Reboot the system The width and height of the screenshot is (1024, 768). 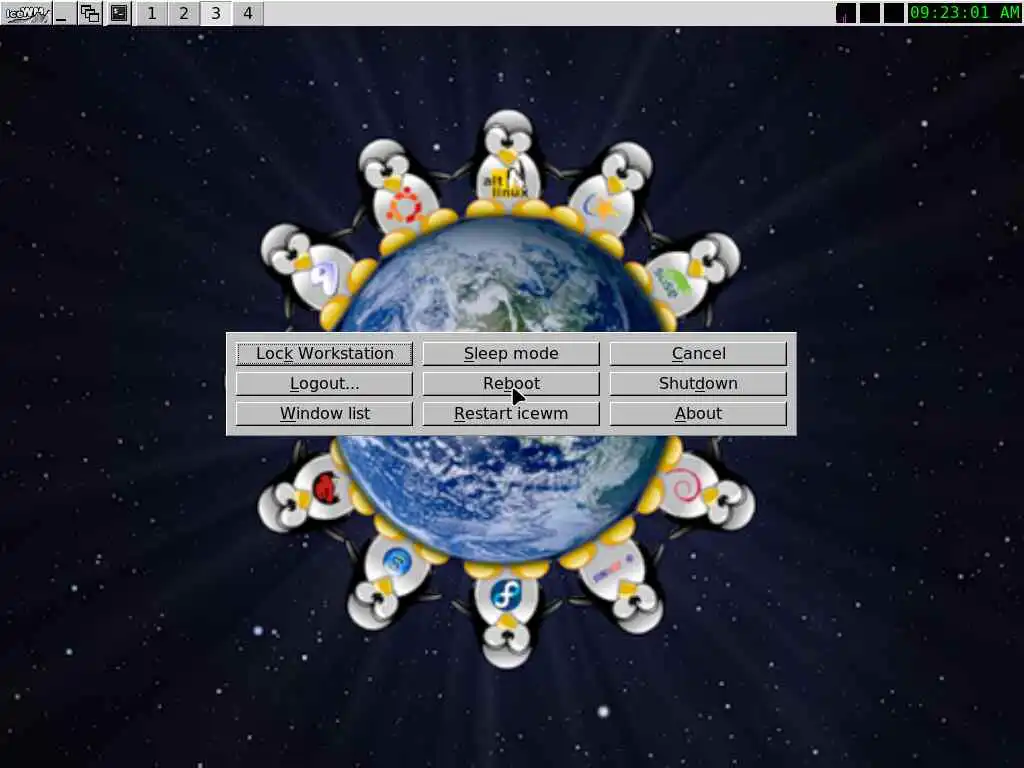511,383
